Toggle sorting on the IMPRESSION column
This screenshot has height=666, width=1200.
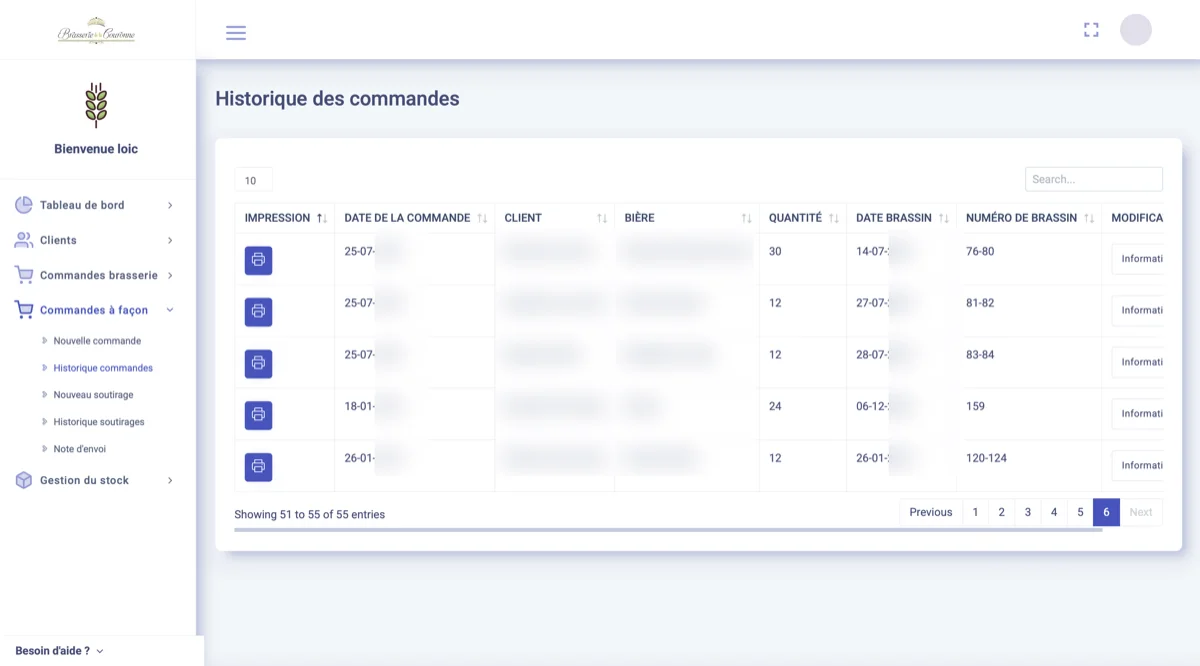[x=321, y=217]
